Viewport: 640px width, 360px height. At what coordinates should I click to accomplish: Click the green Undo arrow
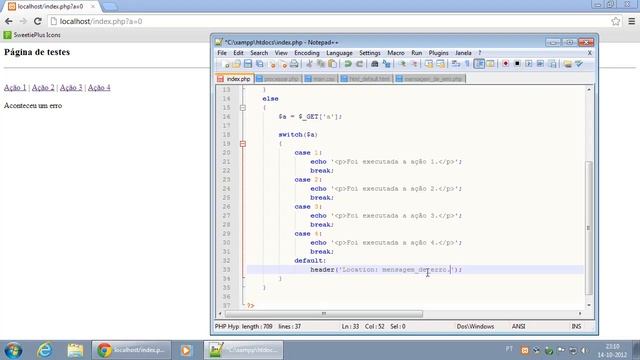click(x=347, y=64)
